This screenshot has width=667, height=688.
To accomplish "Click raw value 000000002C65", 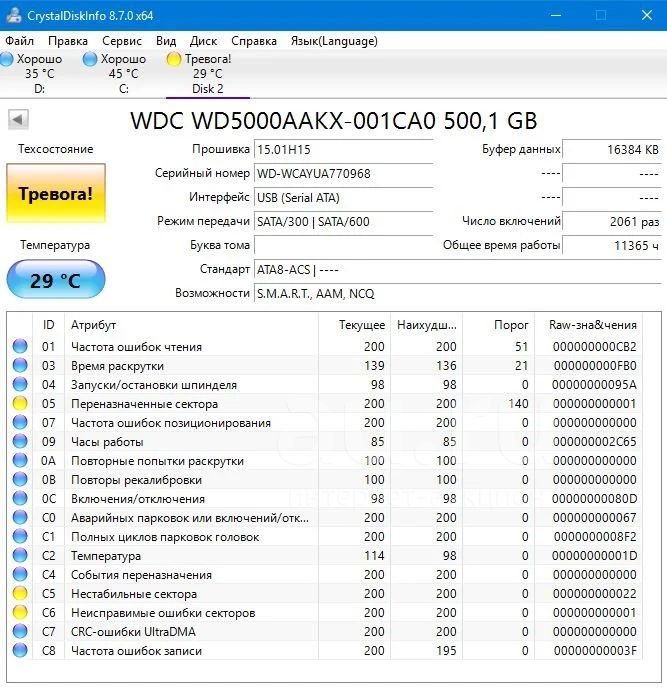I will pyautogui.click(x=594, y=441).
